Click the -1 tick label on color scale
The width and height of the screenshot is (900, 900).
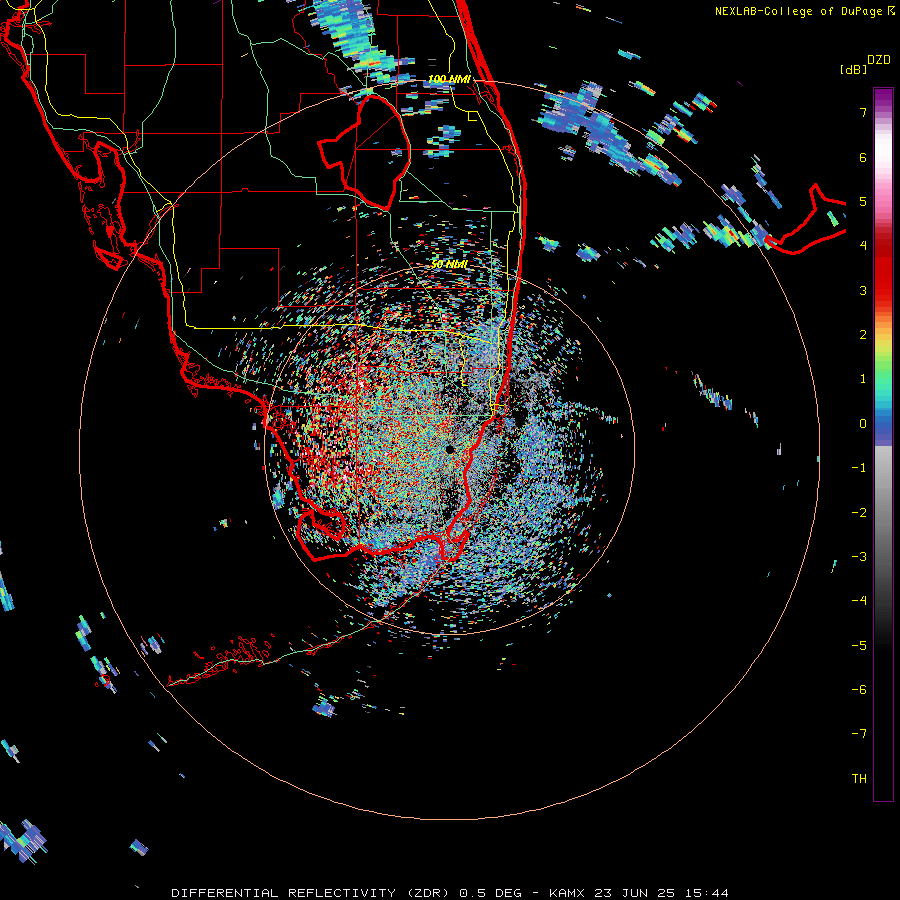[x=859, y=468]
